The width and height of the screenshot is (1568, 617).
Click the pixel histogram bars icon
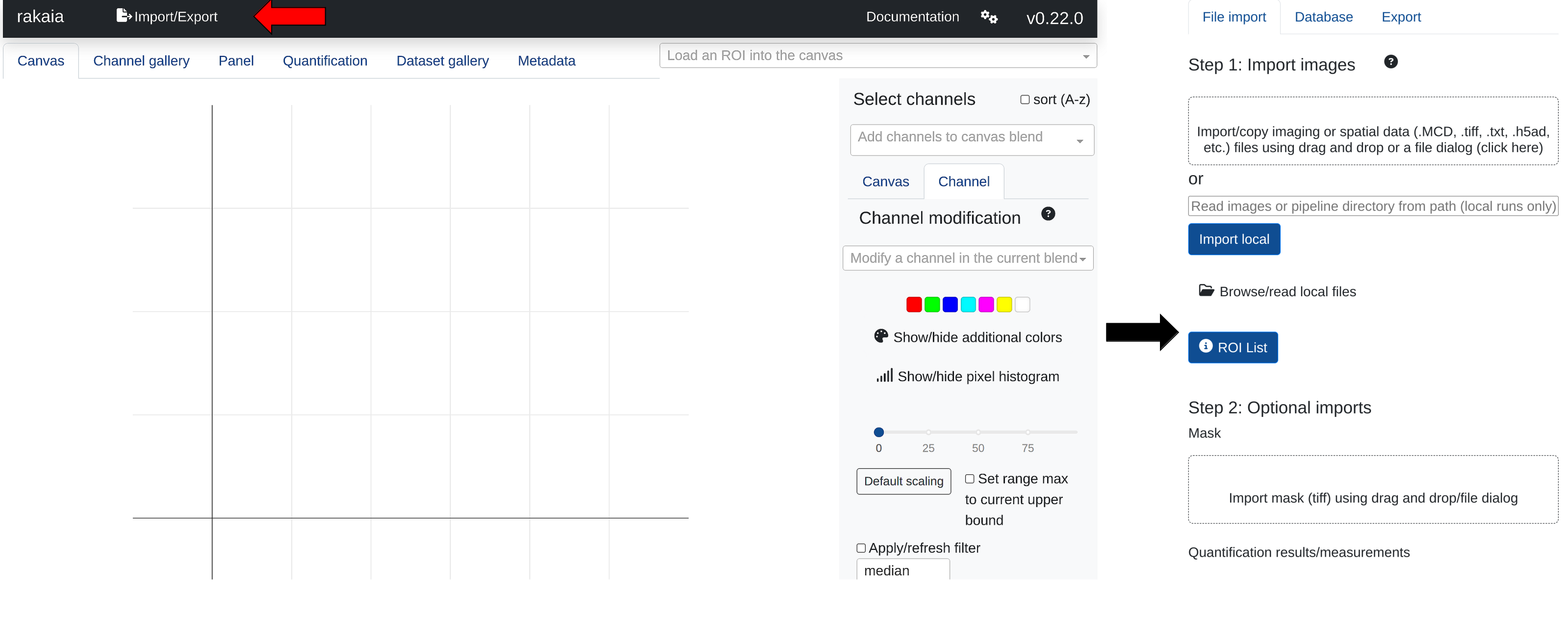coord(884,375)
